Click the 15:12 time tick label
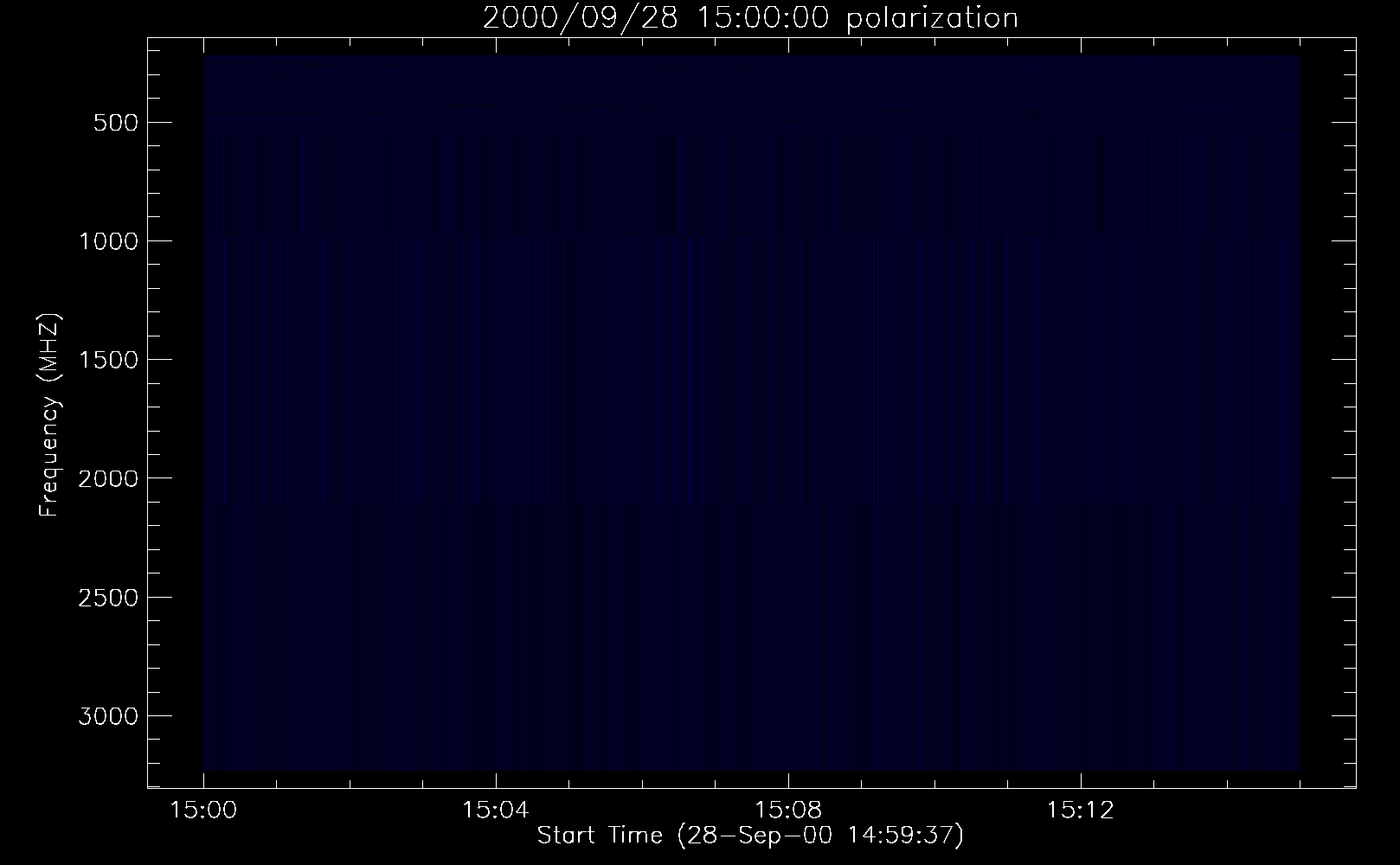Viewport: 1400px width, 865px height. [x=1079, y=811]
